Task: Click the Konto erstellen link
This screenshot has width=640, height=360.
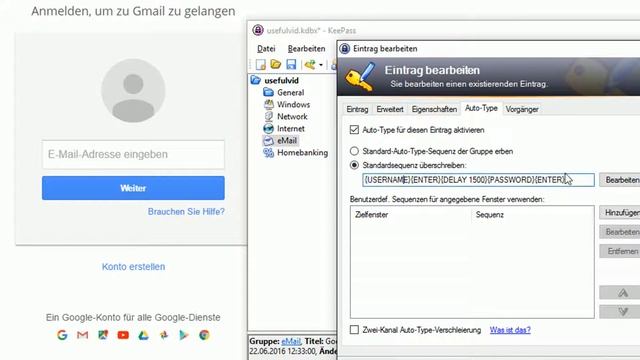Action: [133, 267]
